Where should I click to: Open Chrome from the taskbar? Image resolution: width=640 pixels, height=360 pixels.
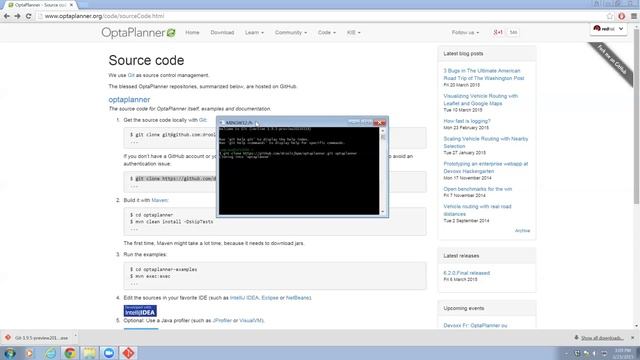tap(70, 353)
